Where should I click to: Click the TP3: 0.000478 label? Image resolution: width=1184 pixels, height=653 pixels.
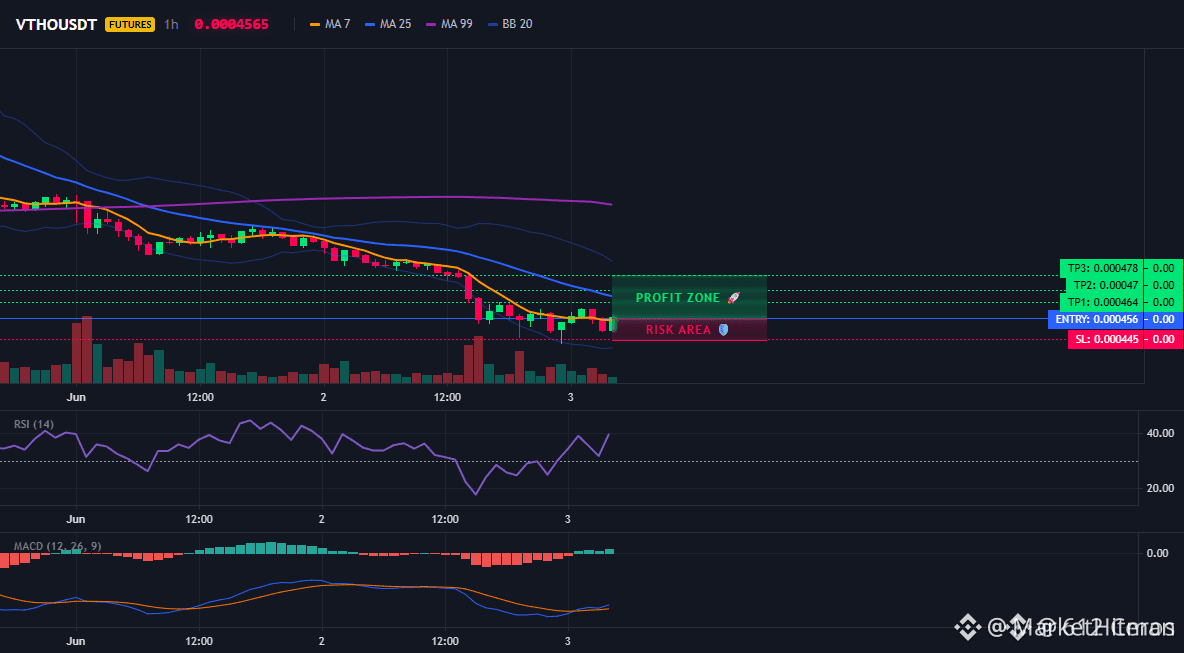(1102, 267)
